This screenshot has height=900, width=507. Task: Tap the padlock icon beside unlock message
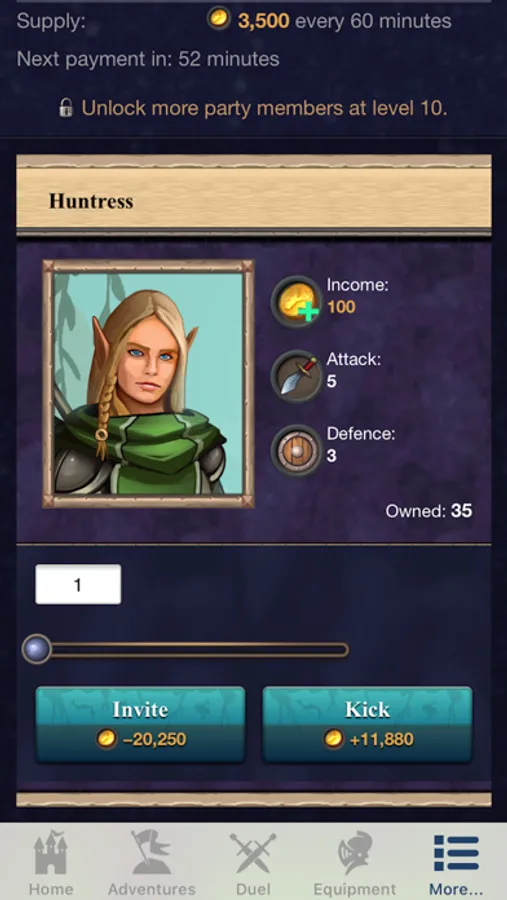point(66,107)
